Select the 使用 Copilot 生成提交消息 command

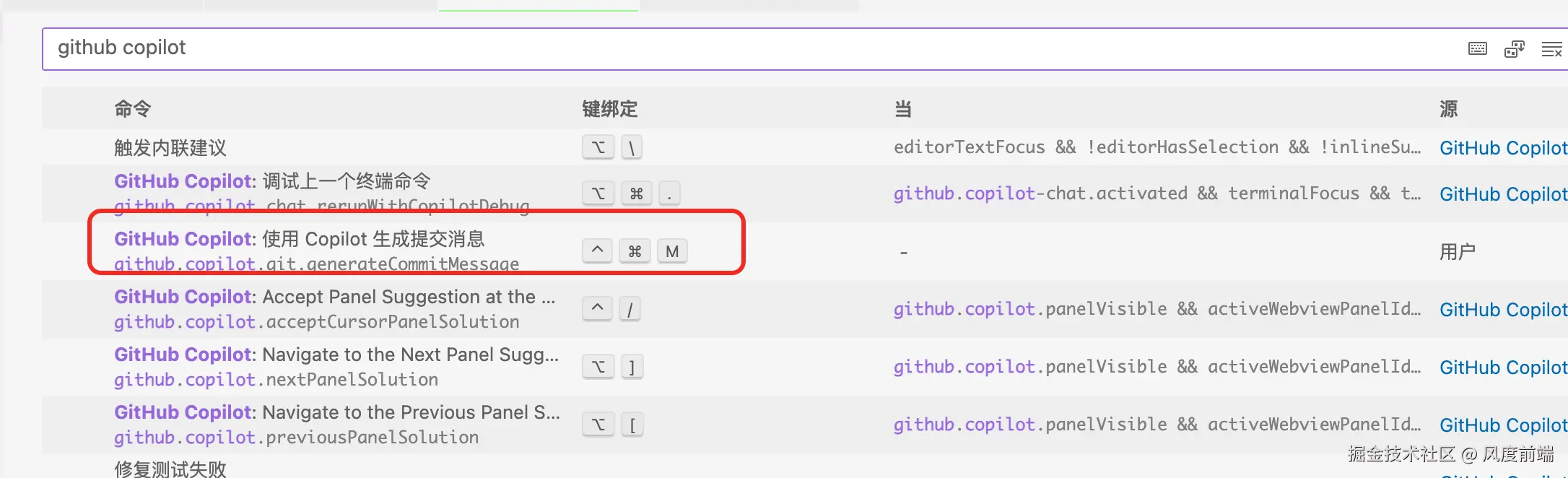point(805,251)
